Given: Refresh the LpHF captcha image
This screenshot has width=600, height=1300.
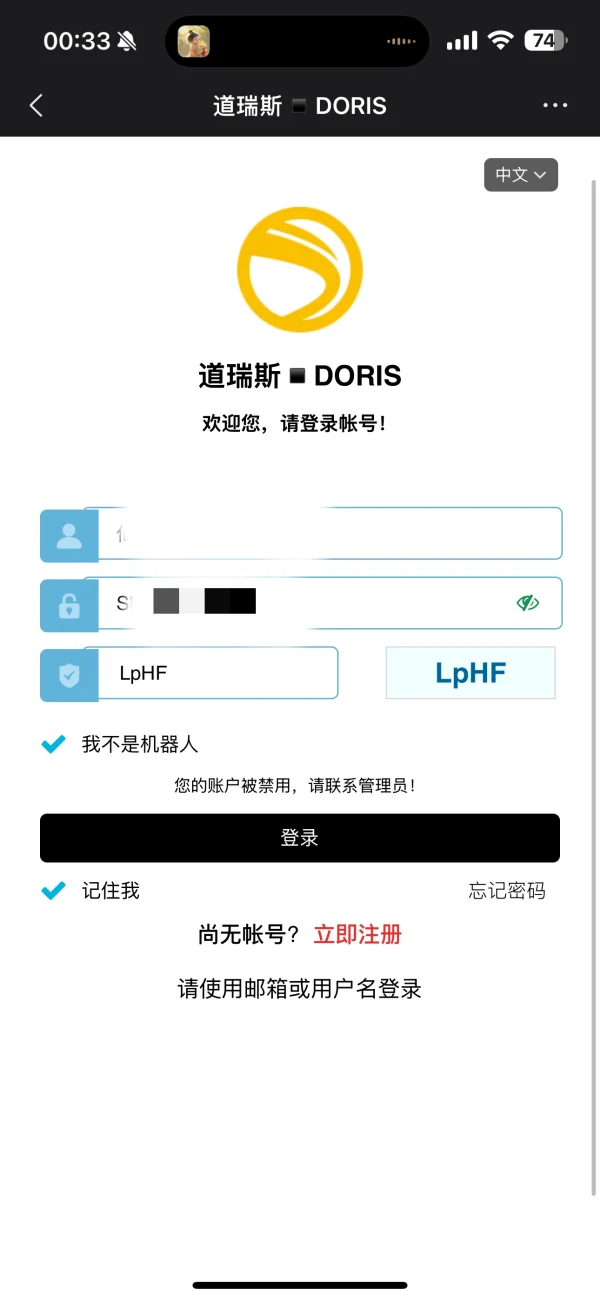Looking at the screenshot, I should [x=470, y=673].
